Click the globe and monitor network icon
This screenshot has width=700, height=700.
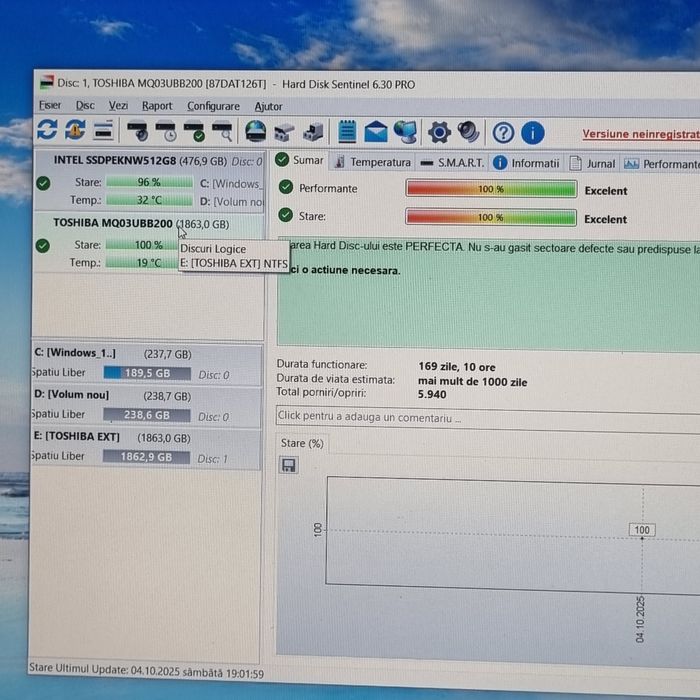coord(405,132)
